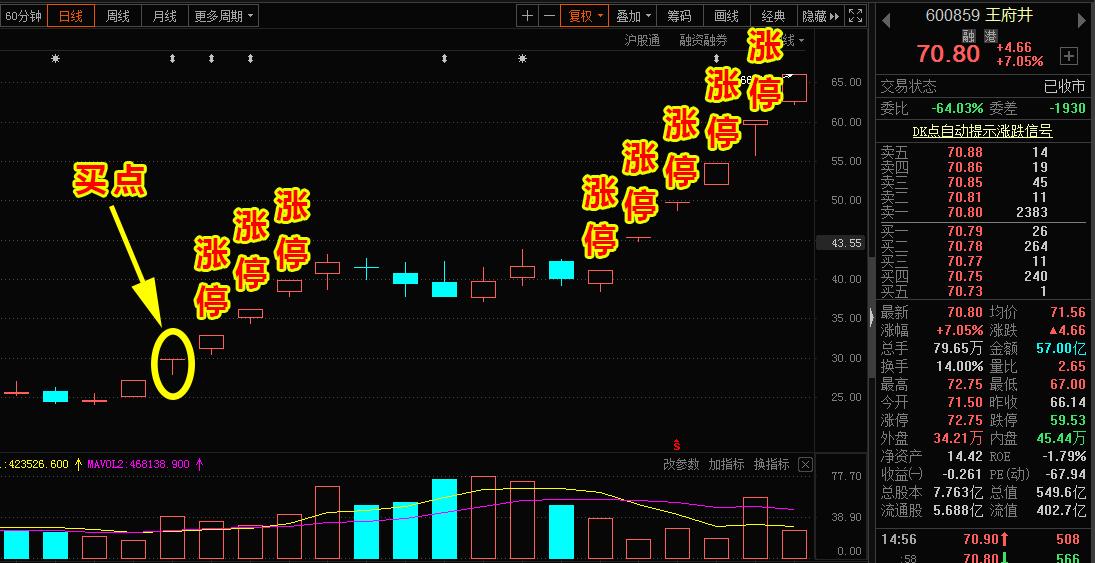Viewport: 1095px width, 563px height.
Task: Open the DK点自动提示涨跌信号 link
Action: click(982, 131)
